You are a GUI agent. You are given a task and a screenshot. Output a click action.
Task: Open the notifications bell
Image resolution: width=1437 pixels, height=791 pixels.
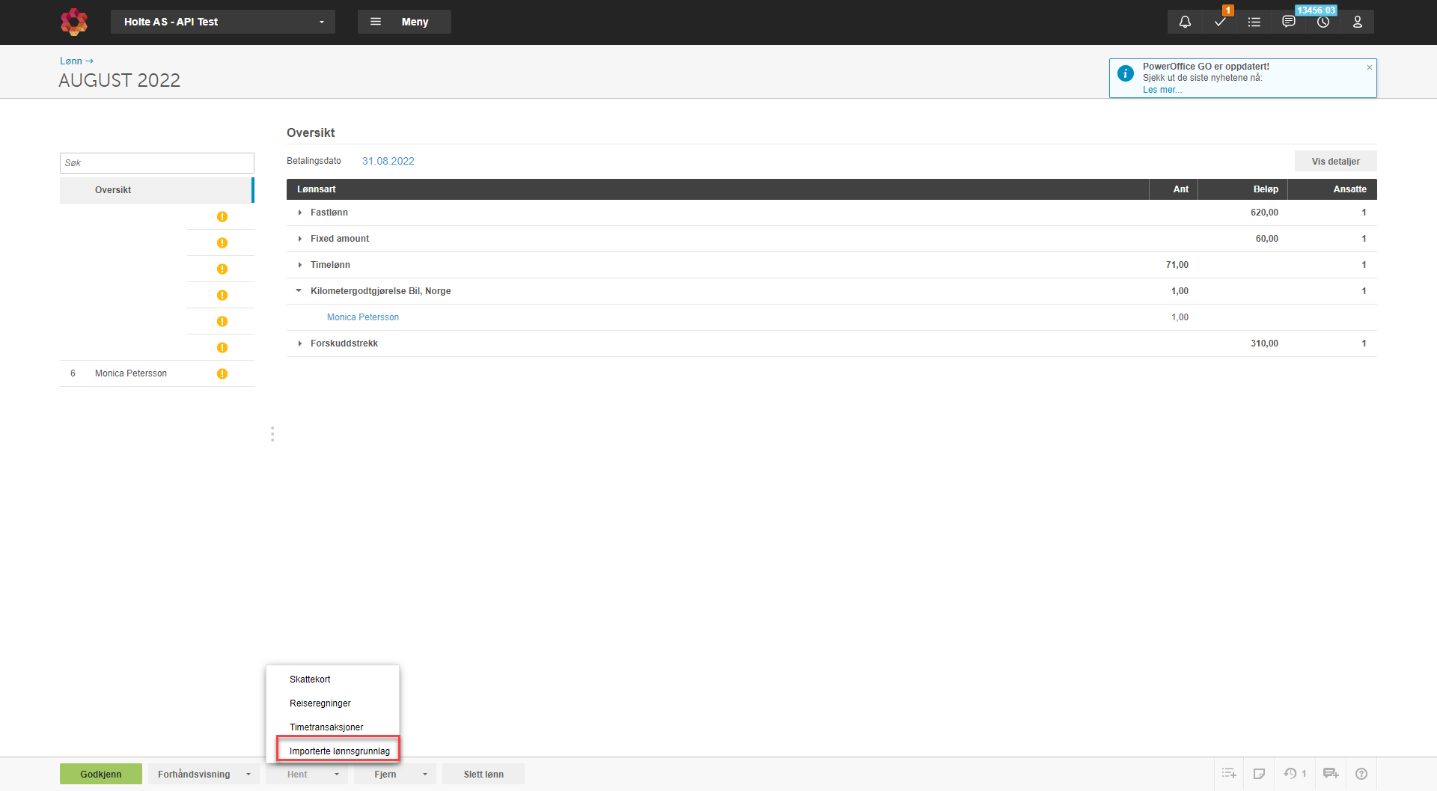(x=1185, y=22)
